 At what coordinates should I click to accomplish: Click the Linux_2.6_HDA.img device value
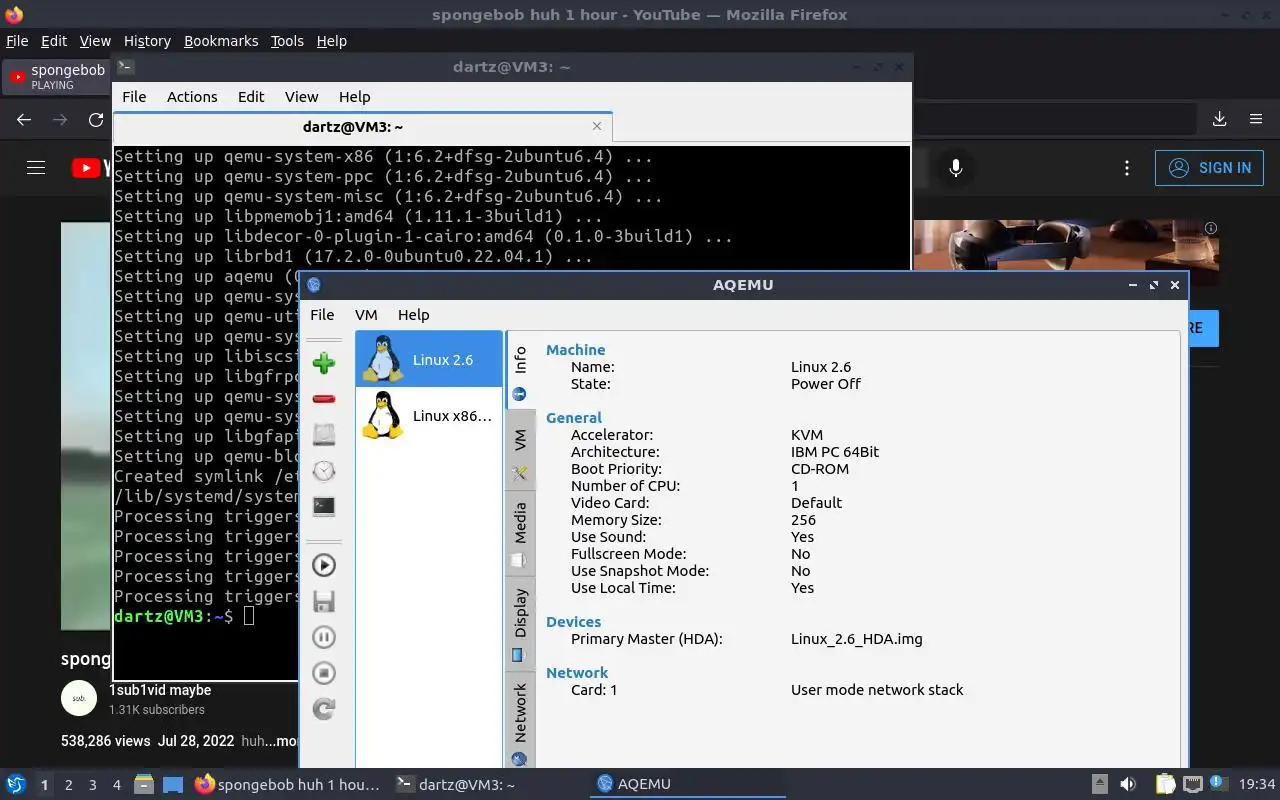click(856, 638)
